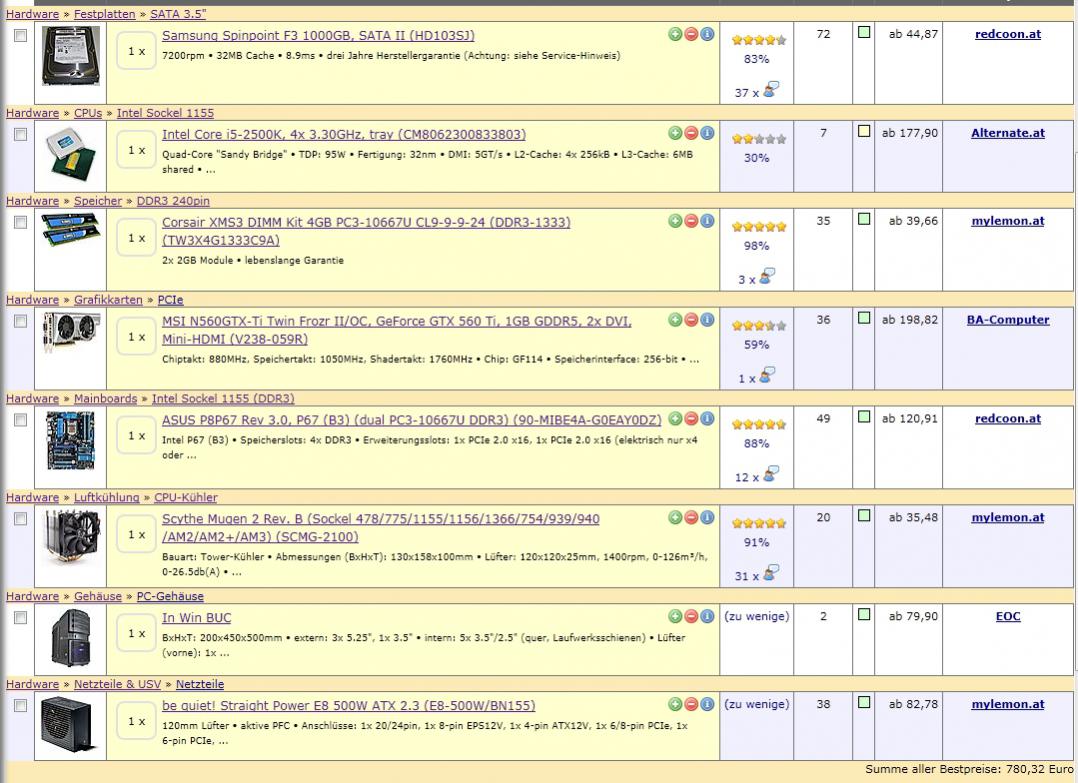Click red minus icon for ASUS P8P67

click(691, 419)
